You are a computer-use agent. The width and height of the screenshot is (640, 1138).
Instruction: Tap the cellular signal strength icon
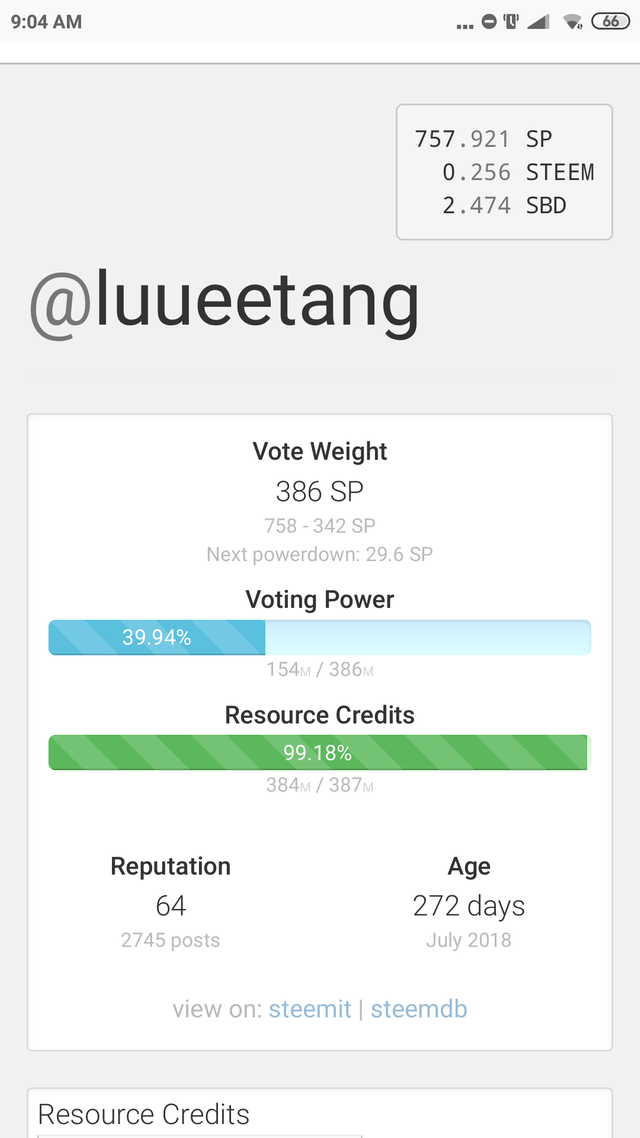tap(538, 22)
